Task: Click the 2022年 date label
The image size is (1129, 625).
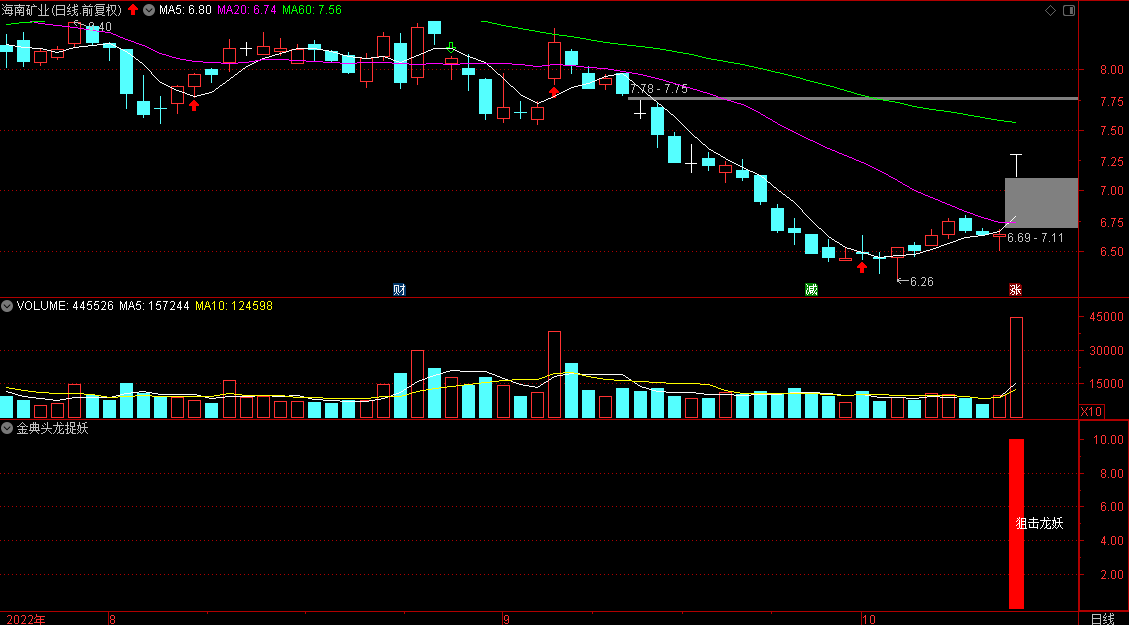Action: (24, 619)
